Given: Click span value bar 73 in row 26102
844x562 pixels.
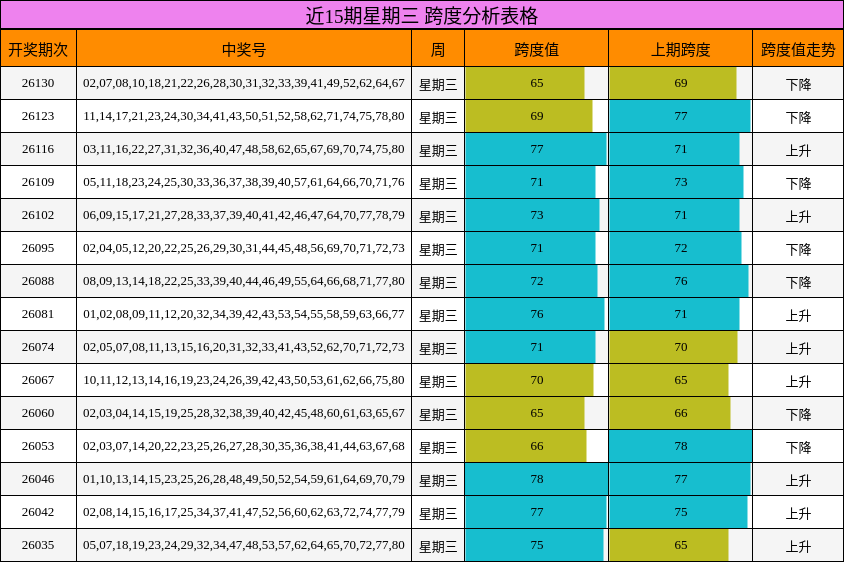Looking at the screenshot, I should tap(532, 215).
